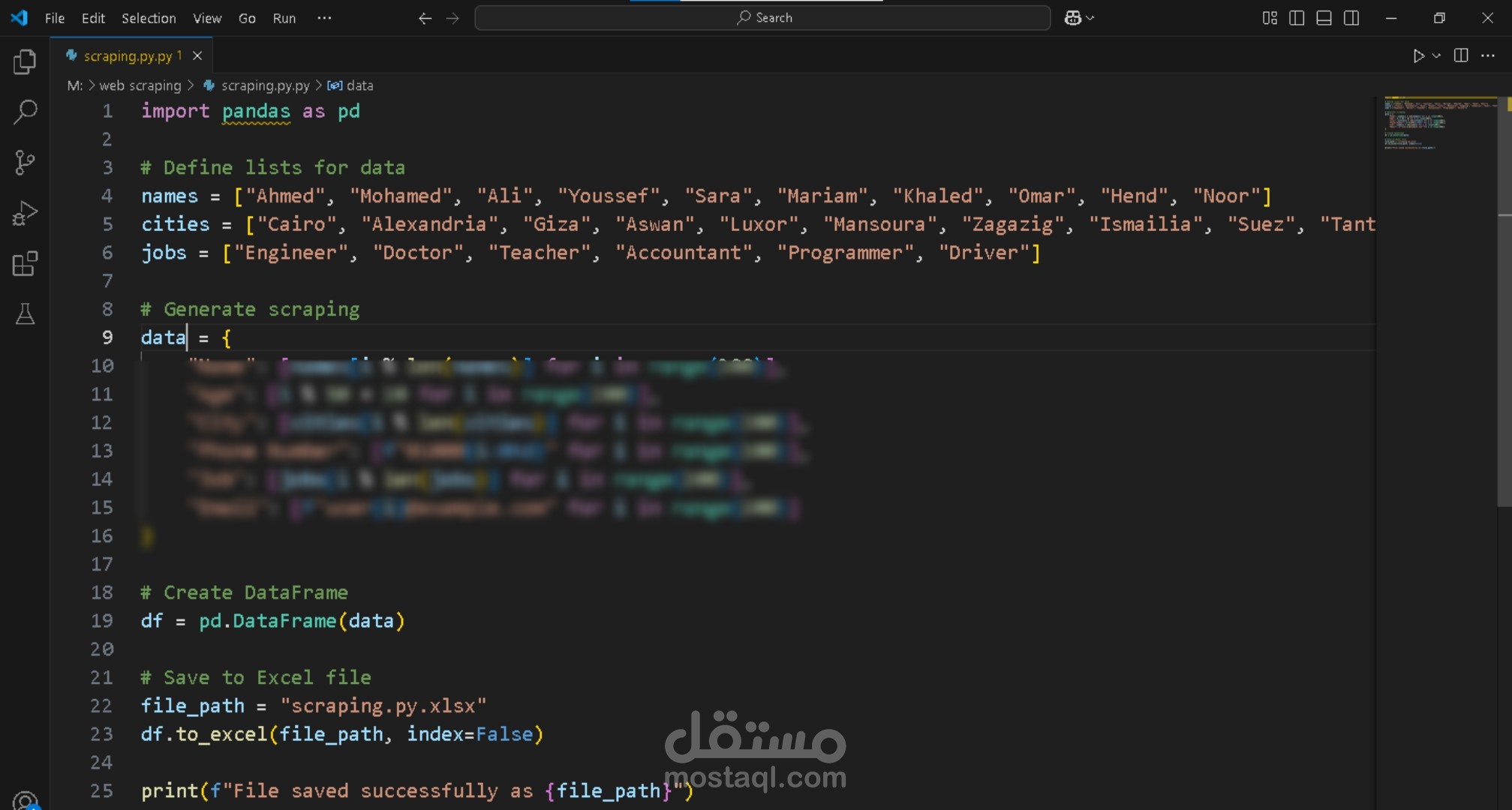
Task: Show hidden menus via ellipsis
Action: pos(324,18)
